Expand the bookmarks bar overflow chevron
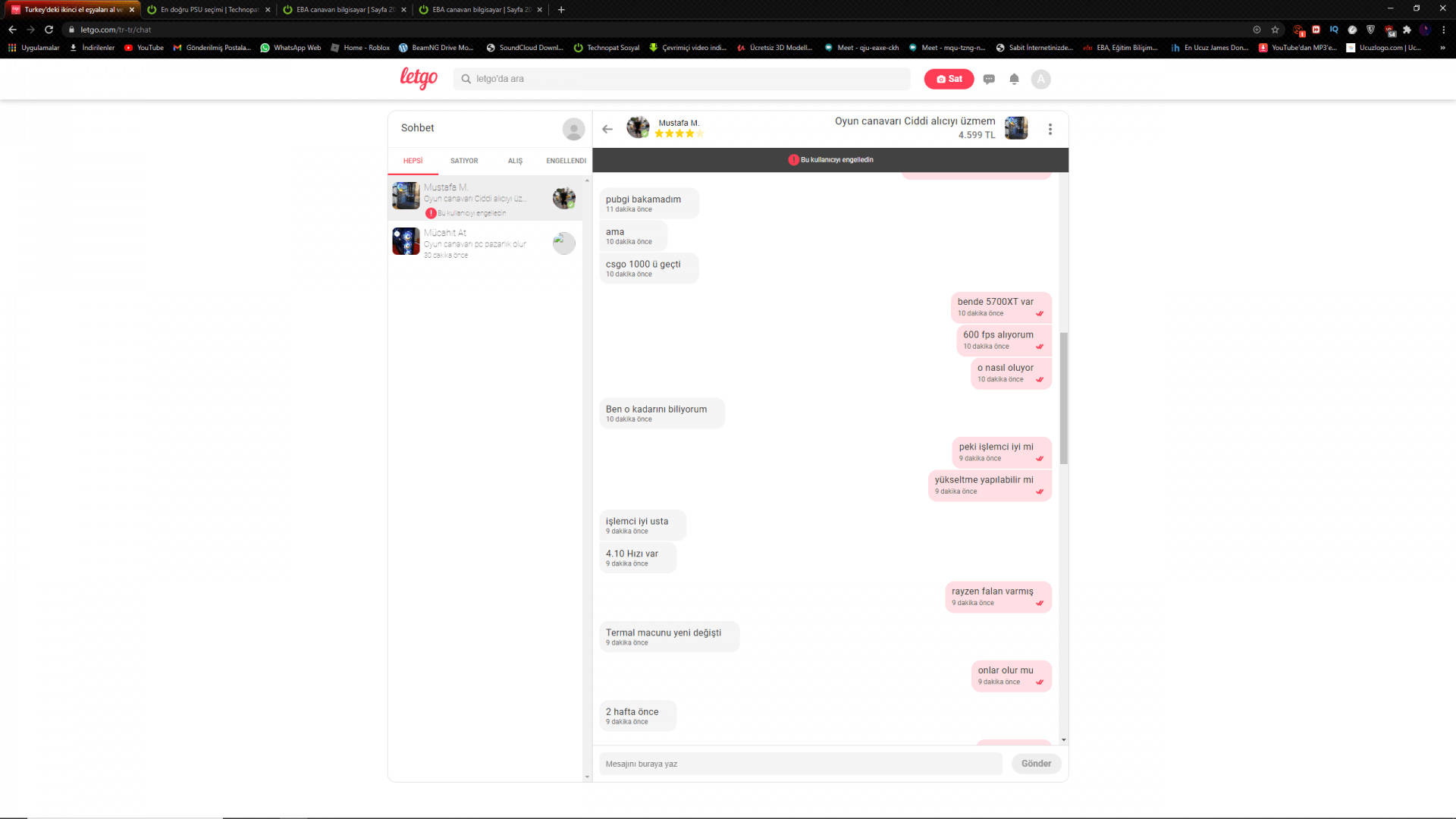1456x819 pixels. [1442, 48]
